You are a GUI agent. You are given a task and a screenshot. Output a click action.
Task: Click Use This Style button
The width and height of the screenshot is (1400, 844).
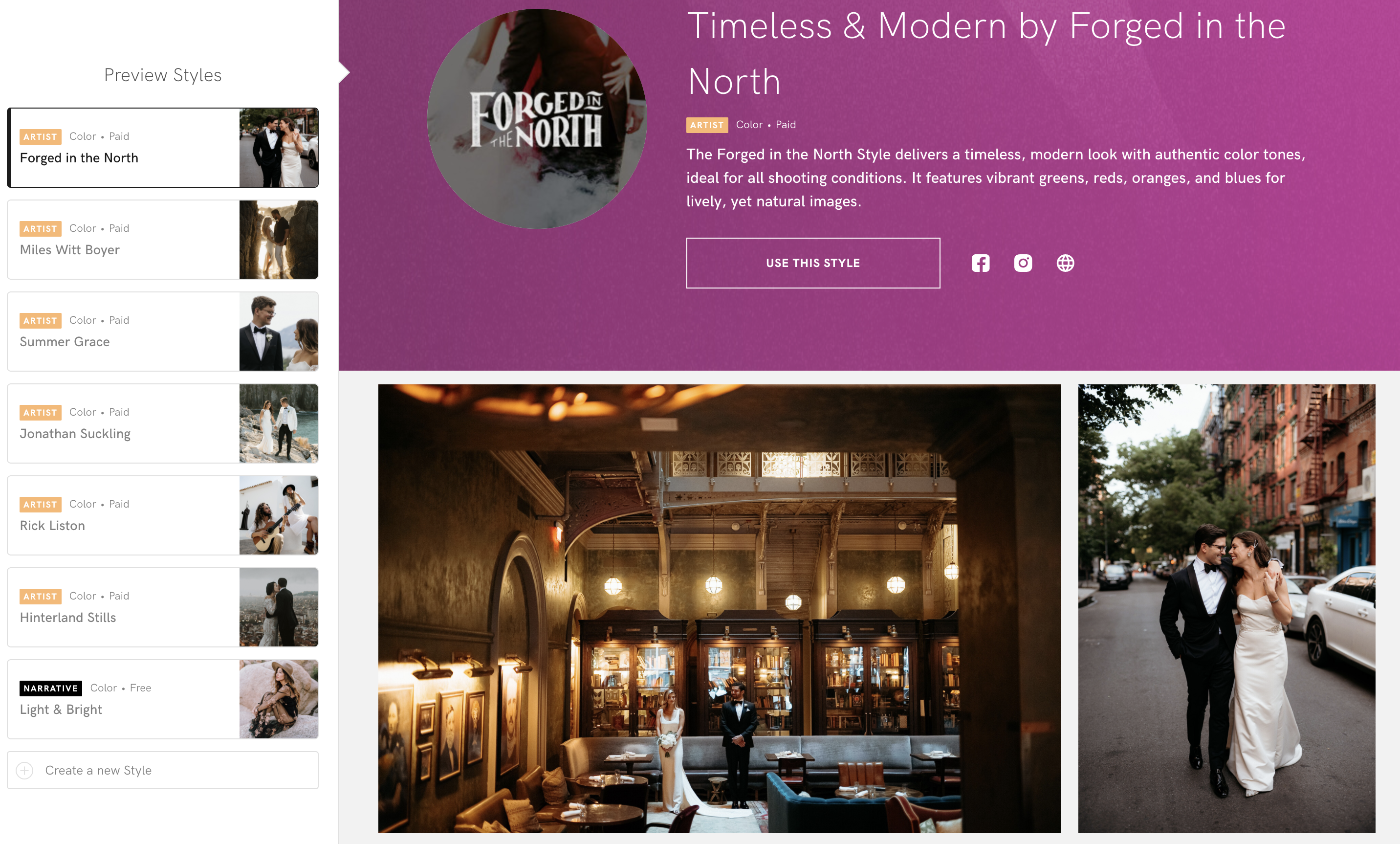(x=813, y=263)
